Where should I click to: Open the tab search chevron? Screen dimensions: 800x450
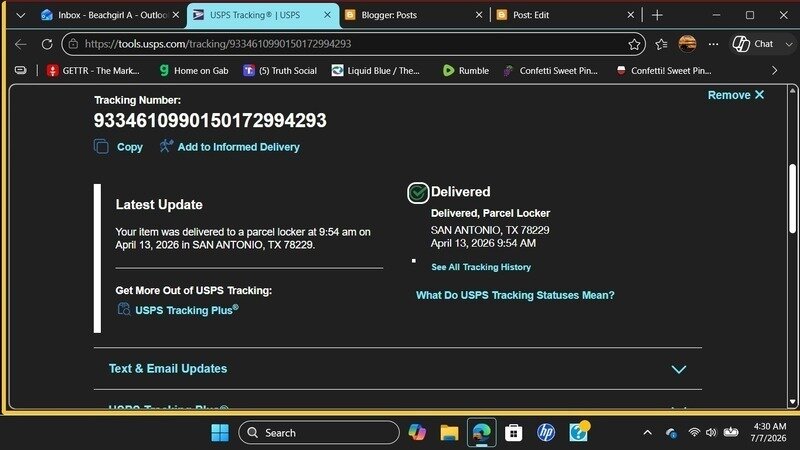pyautogui.click(x=20, y=15)
